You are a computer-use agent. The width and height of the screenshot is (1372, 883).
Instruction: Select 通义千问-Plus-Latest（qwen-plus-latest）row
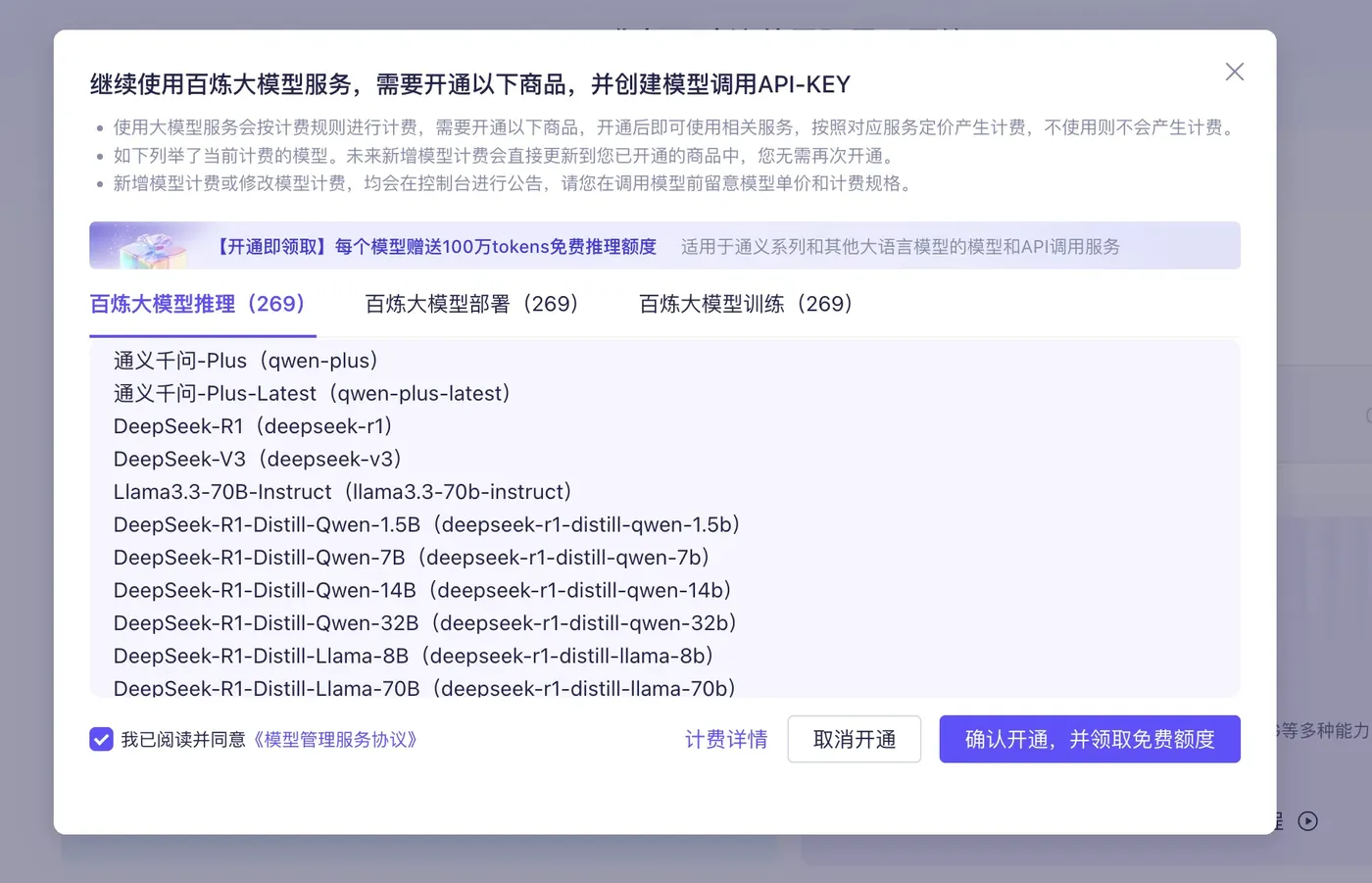click(313, 393)
